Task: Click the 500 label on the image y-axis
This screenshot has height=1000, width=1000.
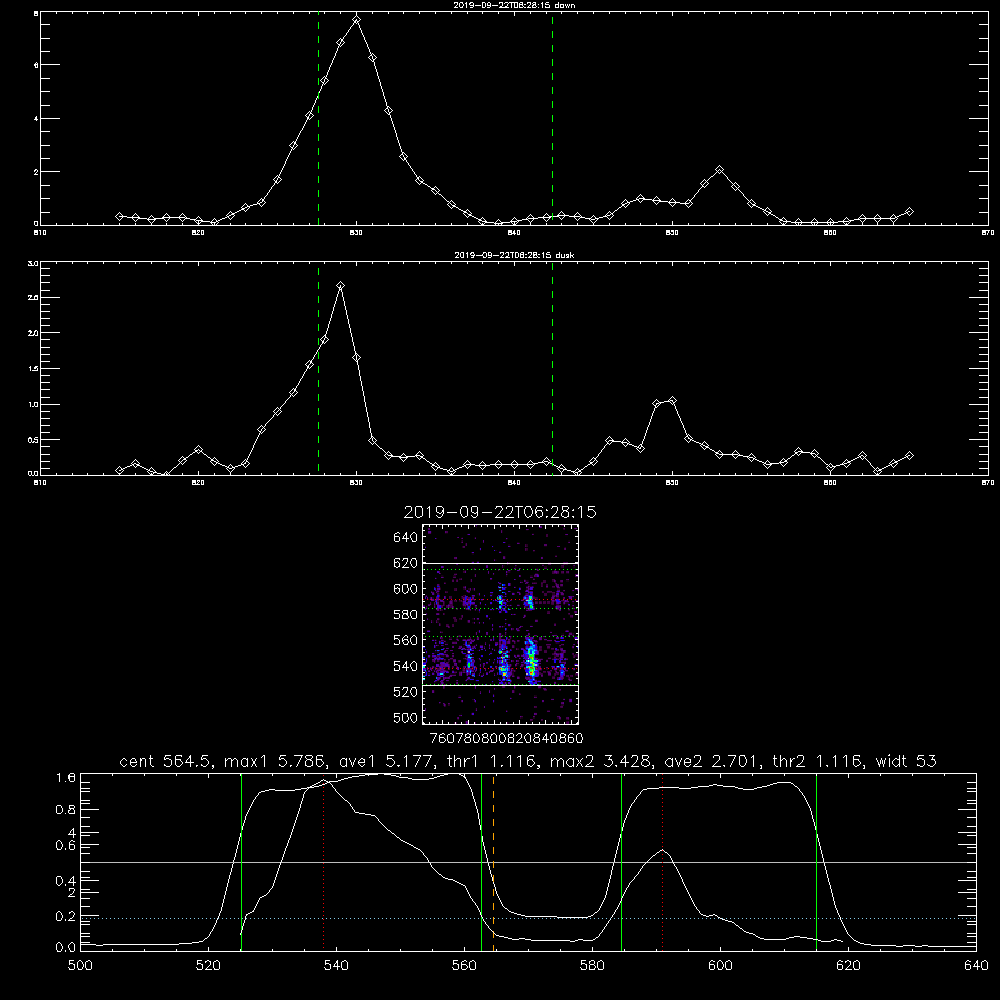Action: tap(405, 717)
